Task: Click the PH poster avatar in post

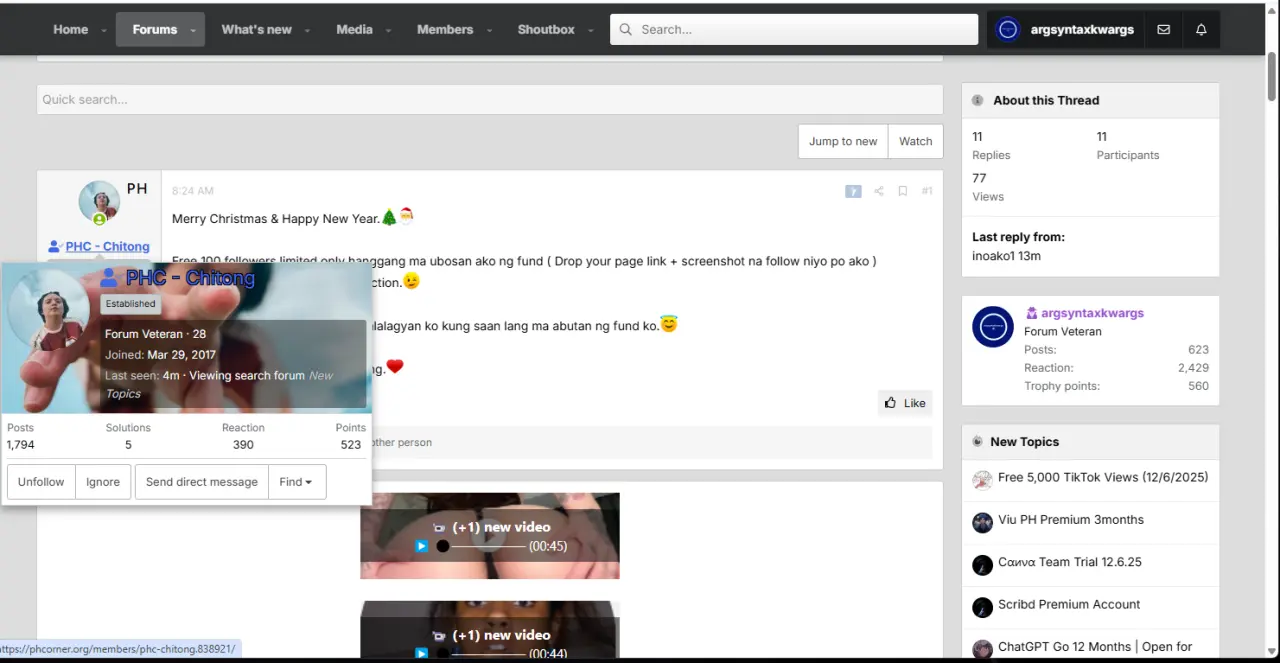Action: point(99,202)
